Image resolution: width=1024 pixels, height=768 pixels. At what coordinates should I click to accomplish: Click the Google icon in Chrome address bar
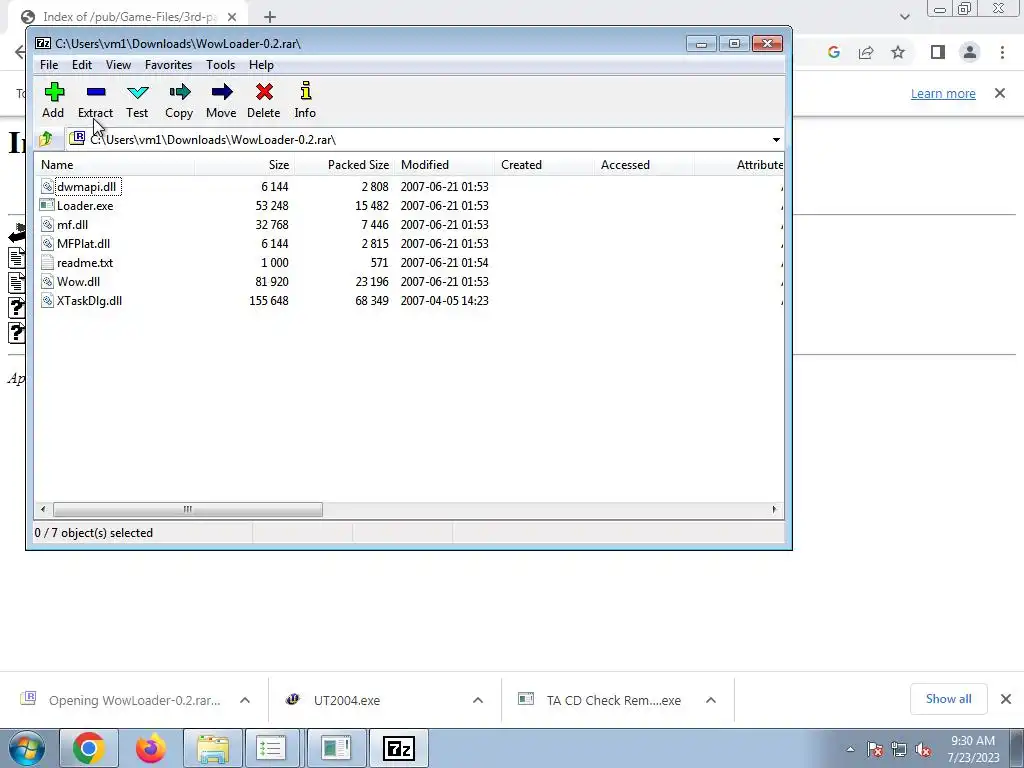[833, 52]
